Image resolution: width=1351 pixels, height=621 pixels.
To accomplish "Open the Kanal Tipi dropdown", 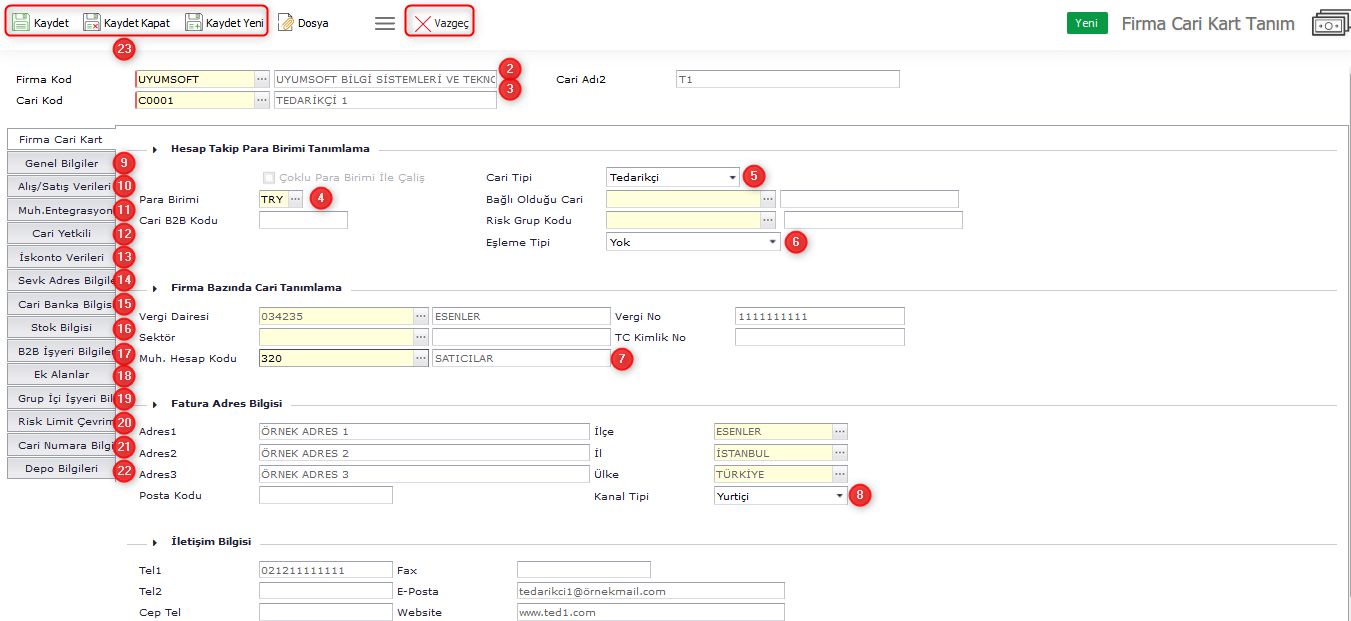I will tap(839, 496).
